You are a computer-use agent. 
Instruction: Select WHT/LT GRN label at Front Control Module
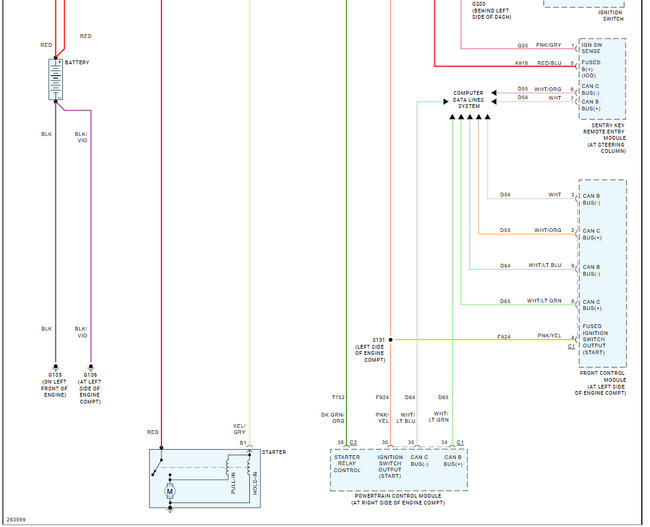point(544,300)
